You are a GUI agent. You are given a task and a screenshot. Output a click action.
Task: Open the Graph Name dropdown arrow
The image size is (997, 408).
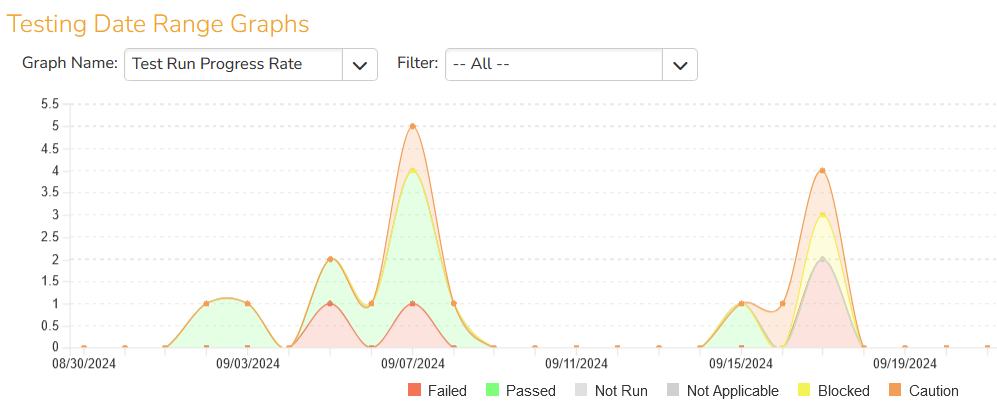point(360,64)
